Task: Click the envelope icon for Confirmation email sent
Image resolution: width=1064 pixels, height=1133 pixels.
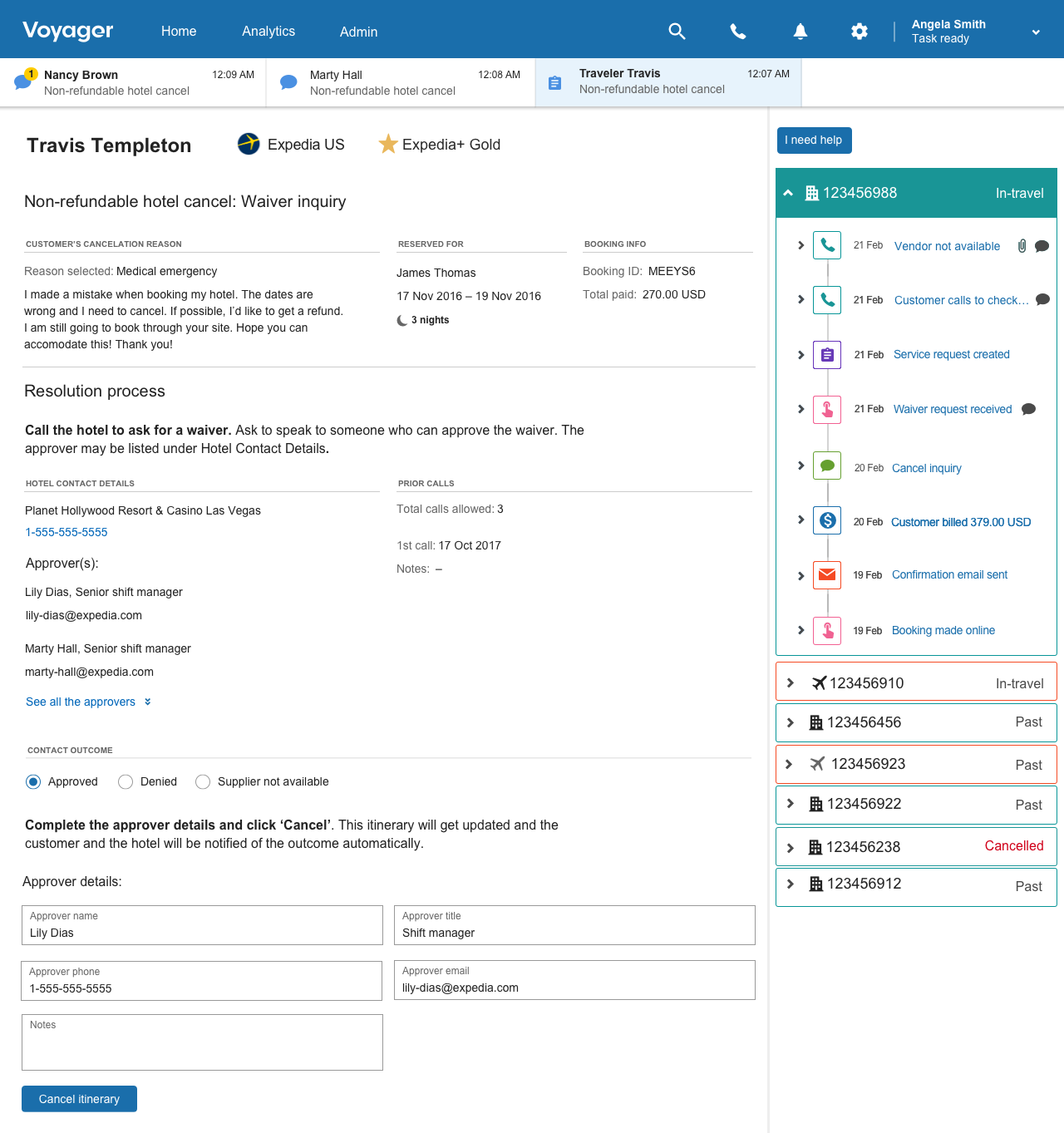Action: pos(827,574)
